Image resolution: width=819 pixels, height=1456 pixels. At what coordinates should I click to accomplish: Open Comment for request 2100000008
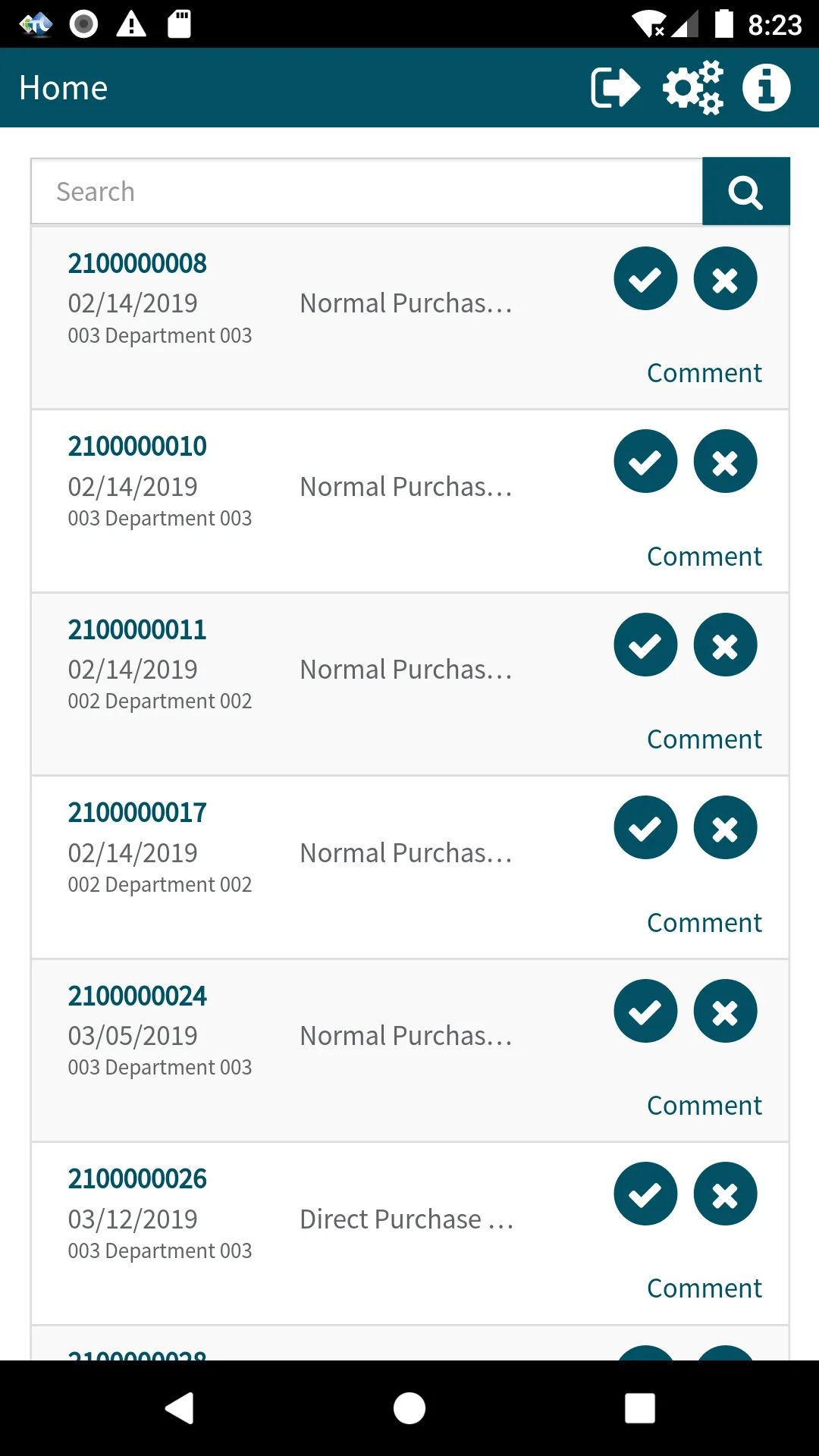click(704, 373)
